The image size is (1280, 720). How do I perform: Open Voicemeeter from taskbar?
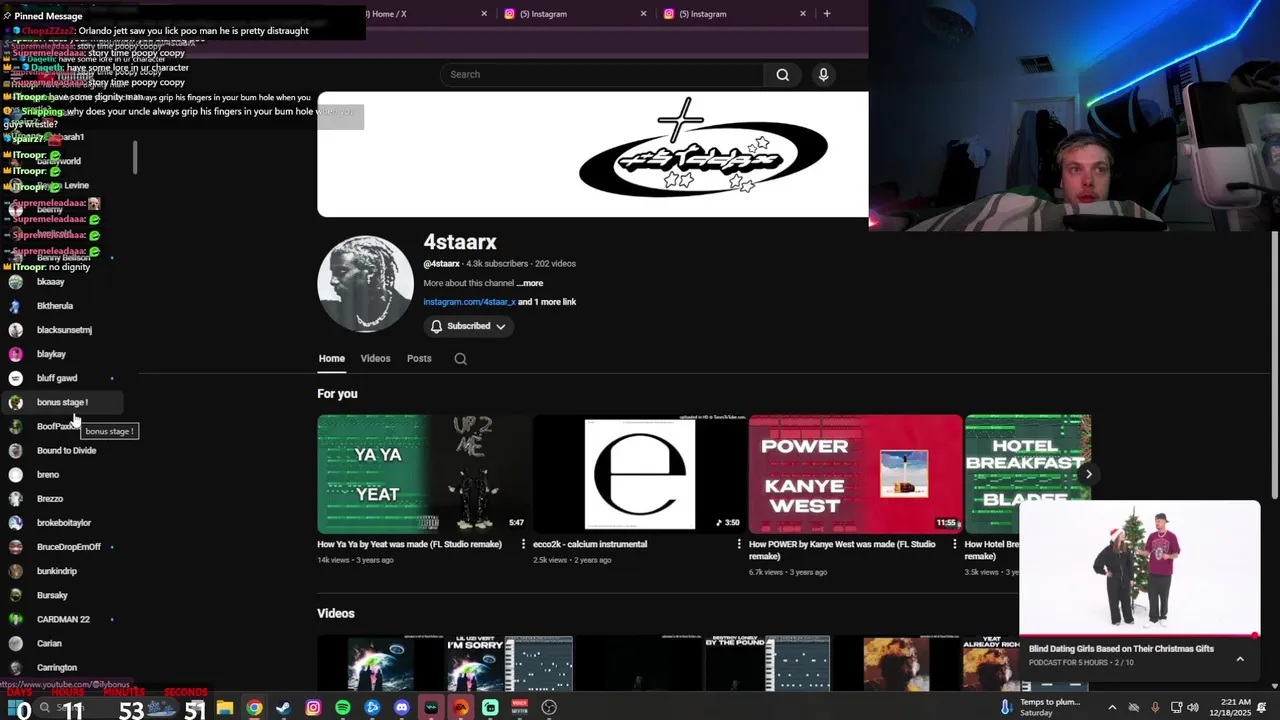[x=519, y=708]
